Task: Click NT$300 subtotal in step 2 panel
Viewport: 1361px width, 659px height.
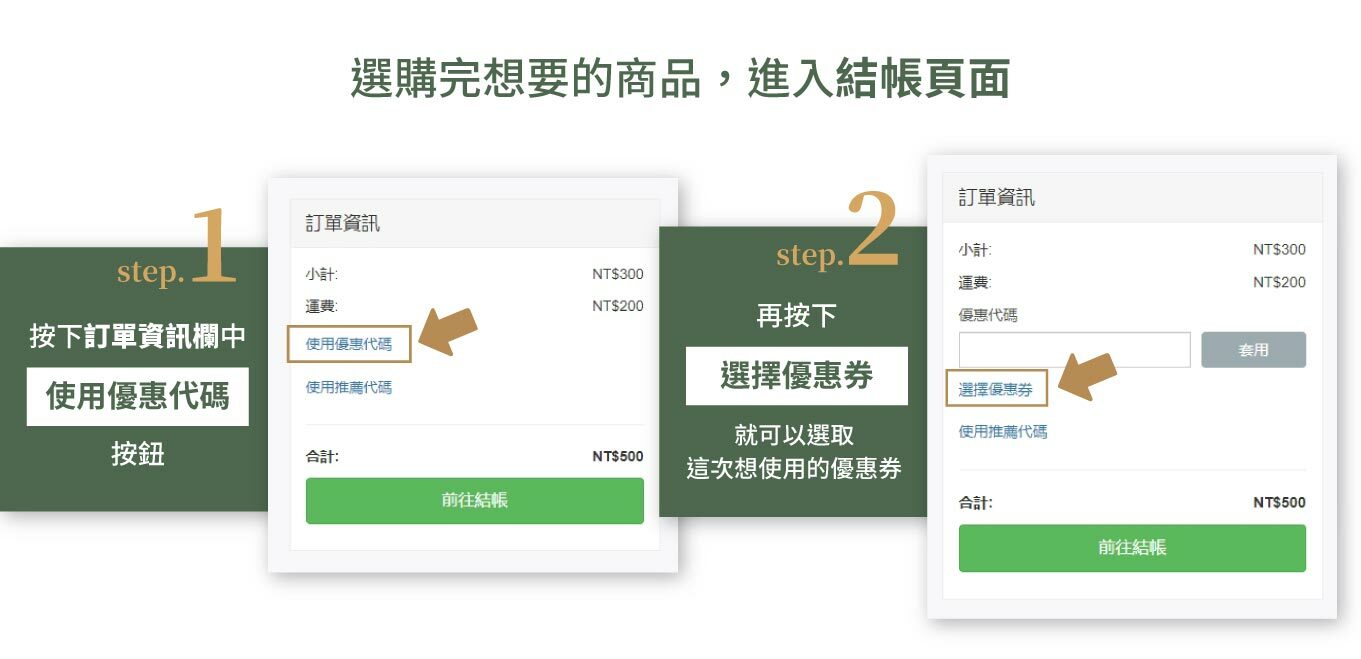Action: (1279, 249)
